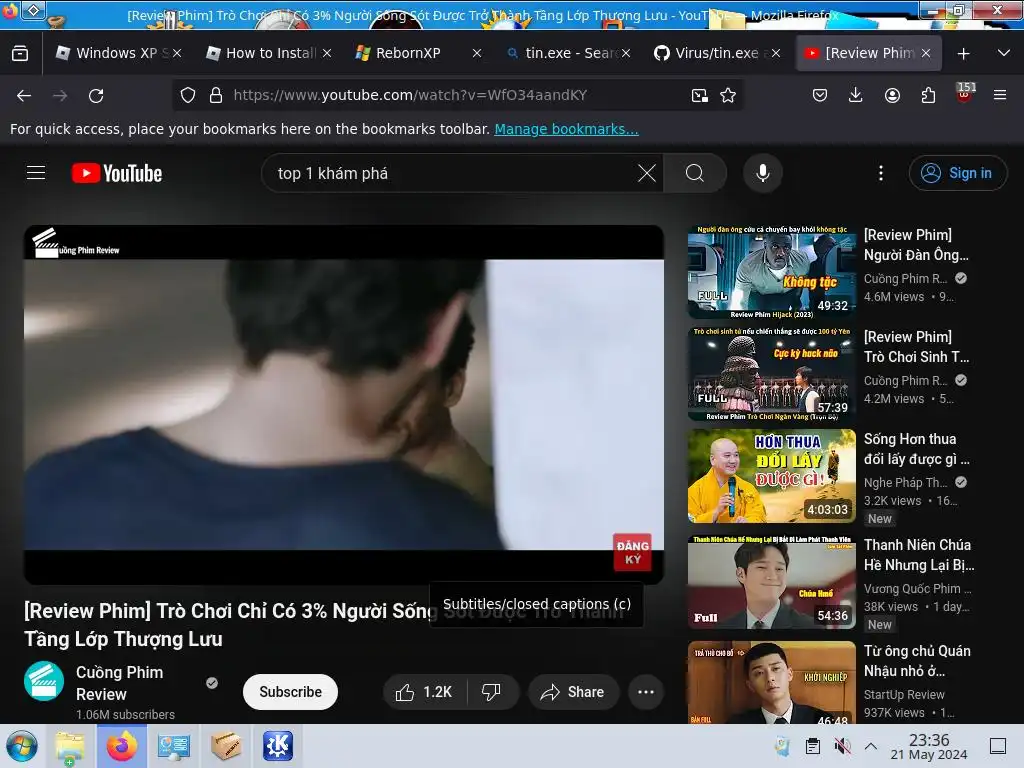Like the video showing 1.2K
The width and height of the screenshot is (1024, 768).
(424, 692)
